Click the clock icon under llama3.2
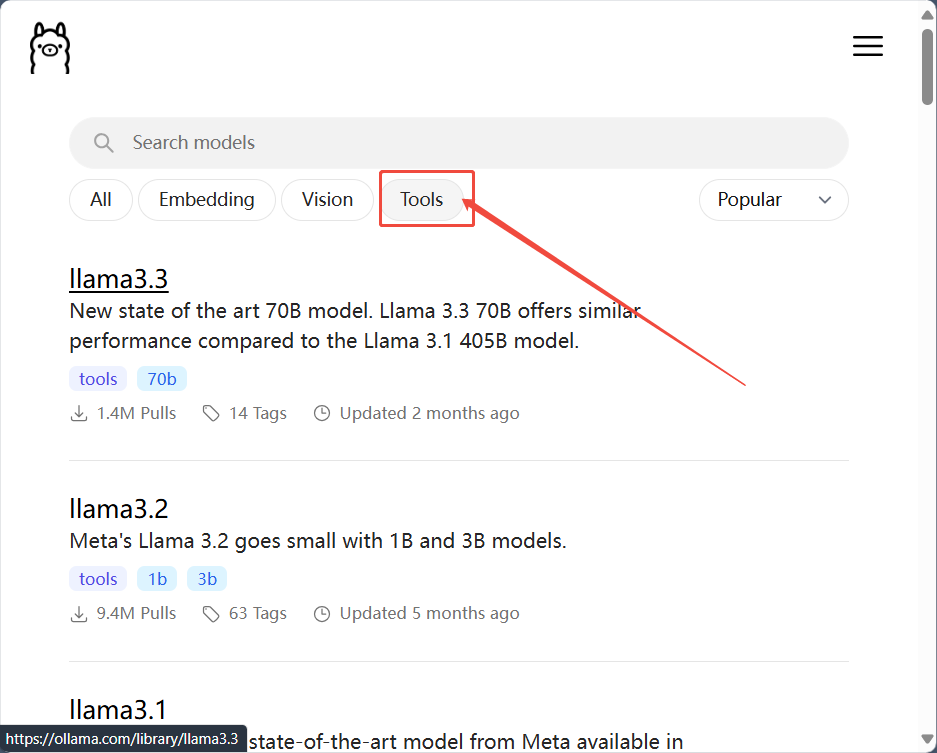The width and height of the screenshot is (937, 753). click(322, 614)
